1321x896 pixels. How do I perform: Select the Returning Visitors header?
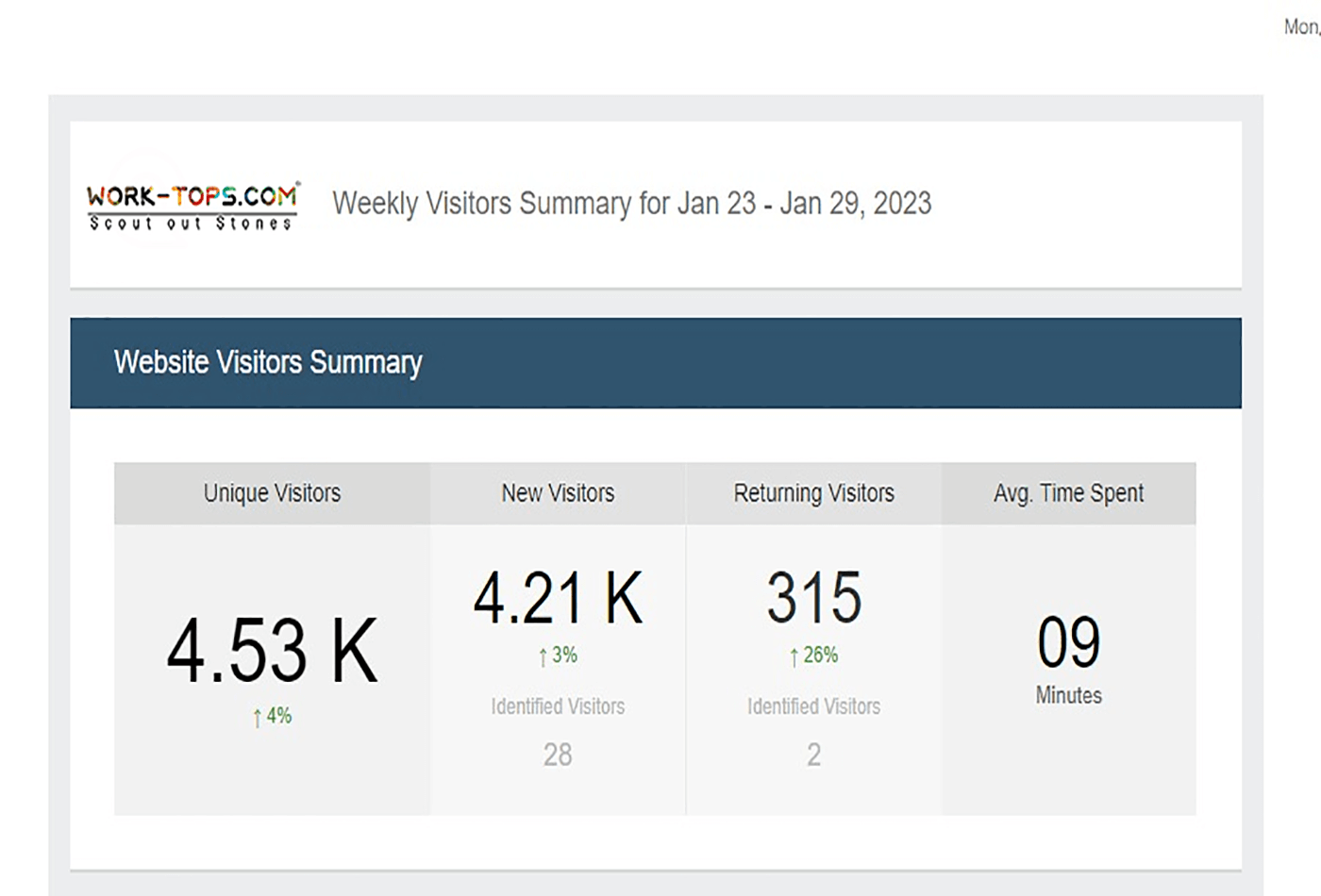coord(813,493)
